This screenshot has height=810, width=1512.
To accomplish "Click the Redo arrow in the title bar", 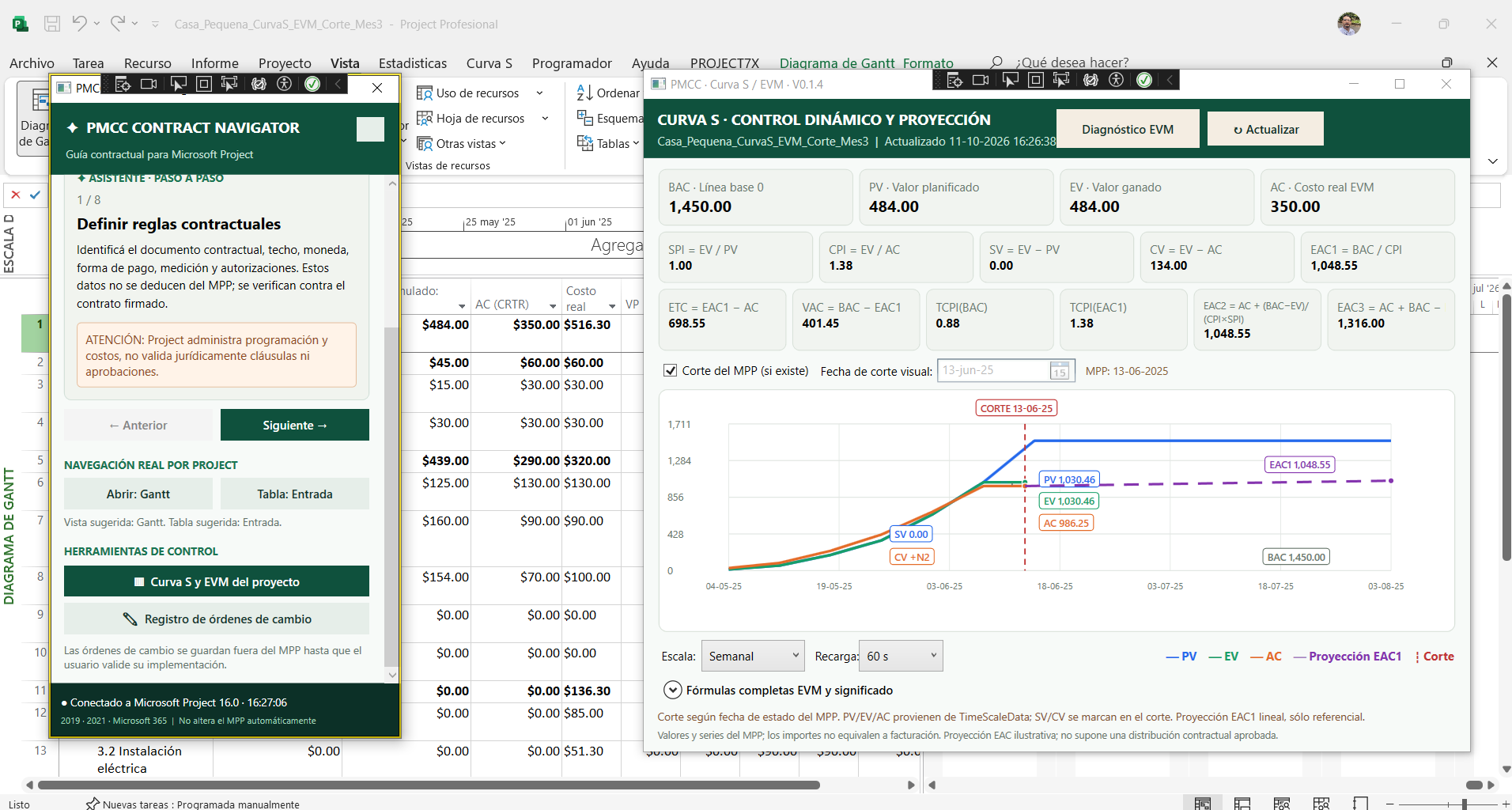I will tap(118, 24).
